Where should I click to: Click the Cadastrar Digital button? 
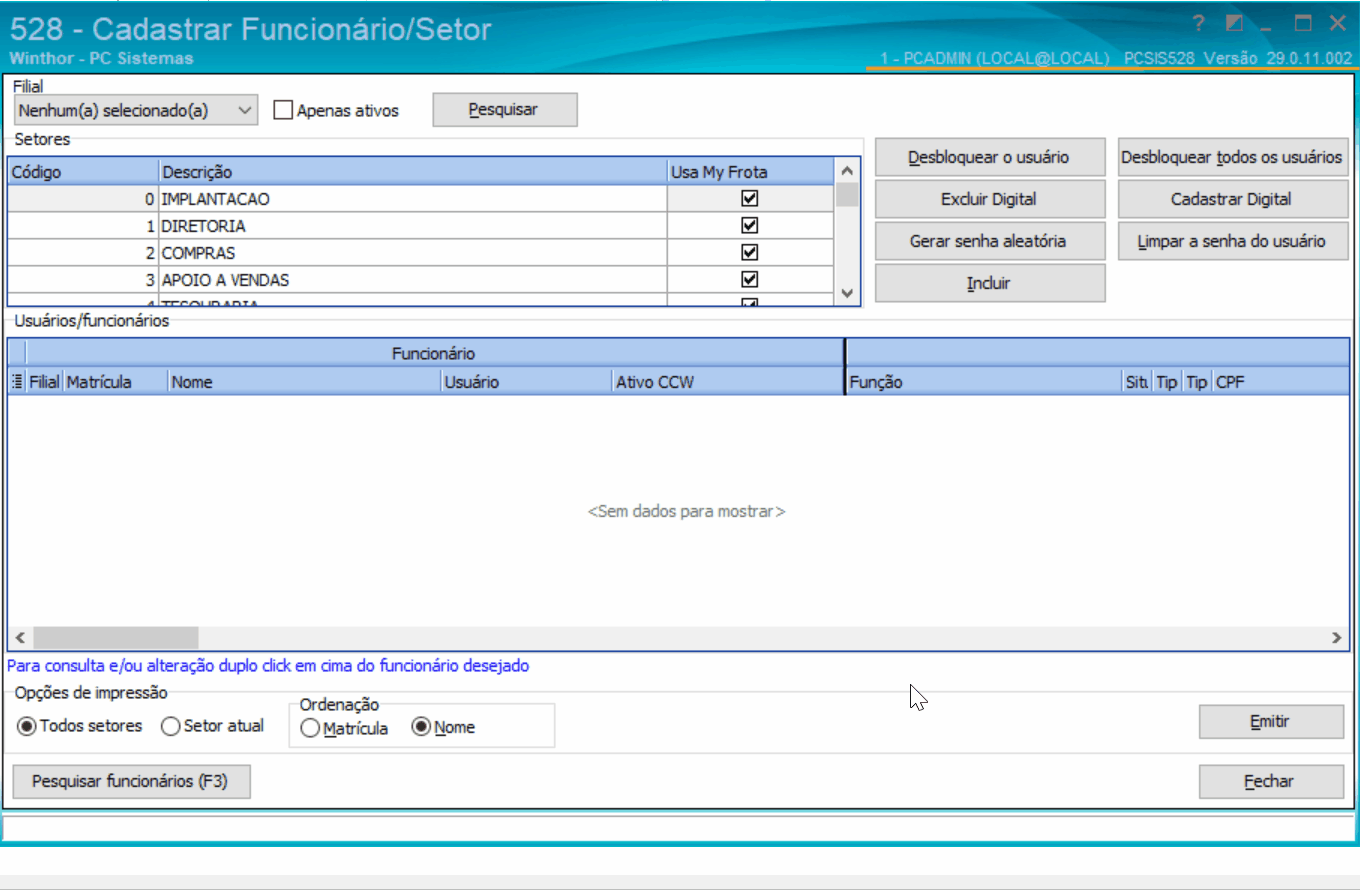1232,199
